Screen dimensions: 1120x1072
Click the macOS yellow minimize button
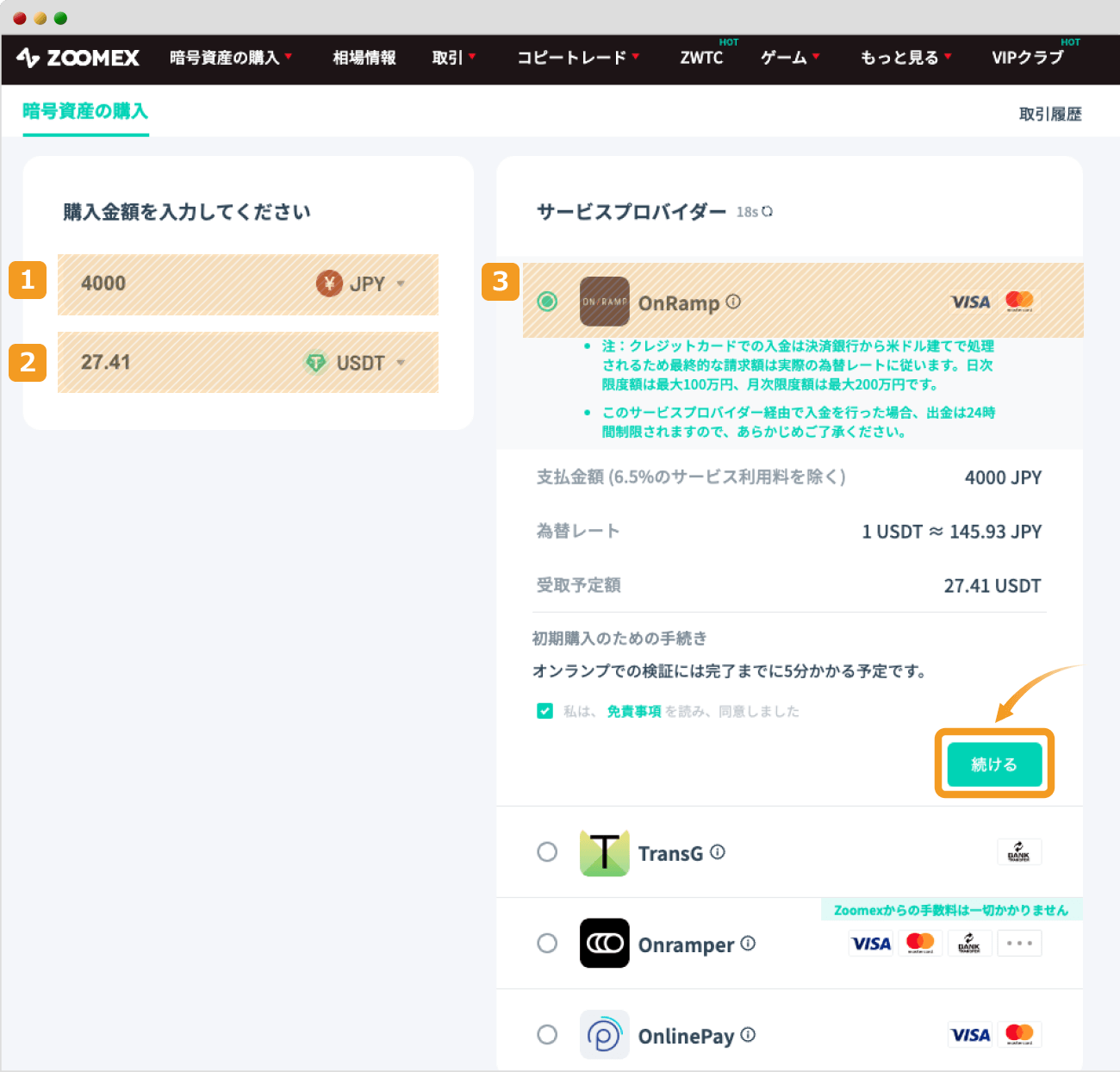point(40,18)
